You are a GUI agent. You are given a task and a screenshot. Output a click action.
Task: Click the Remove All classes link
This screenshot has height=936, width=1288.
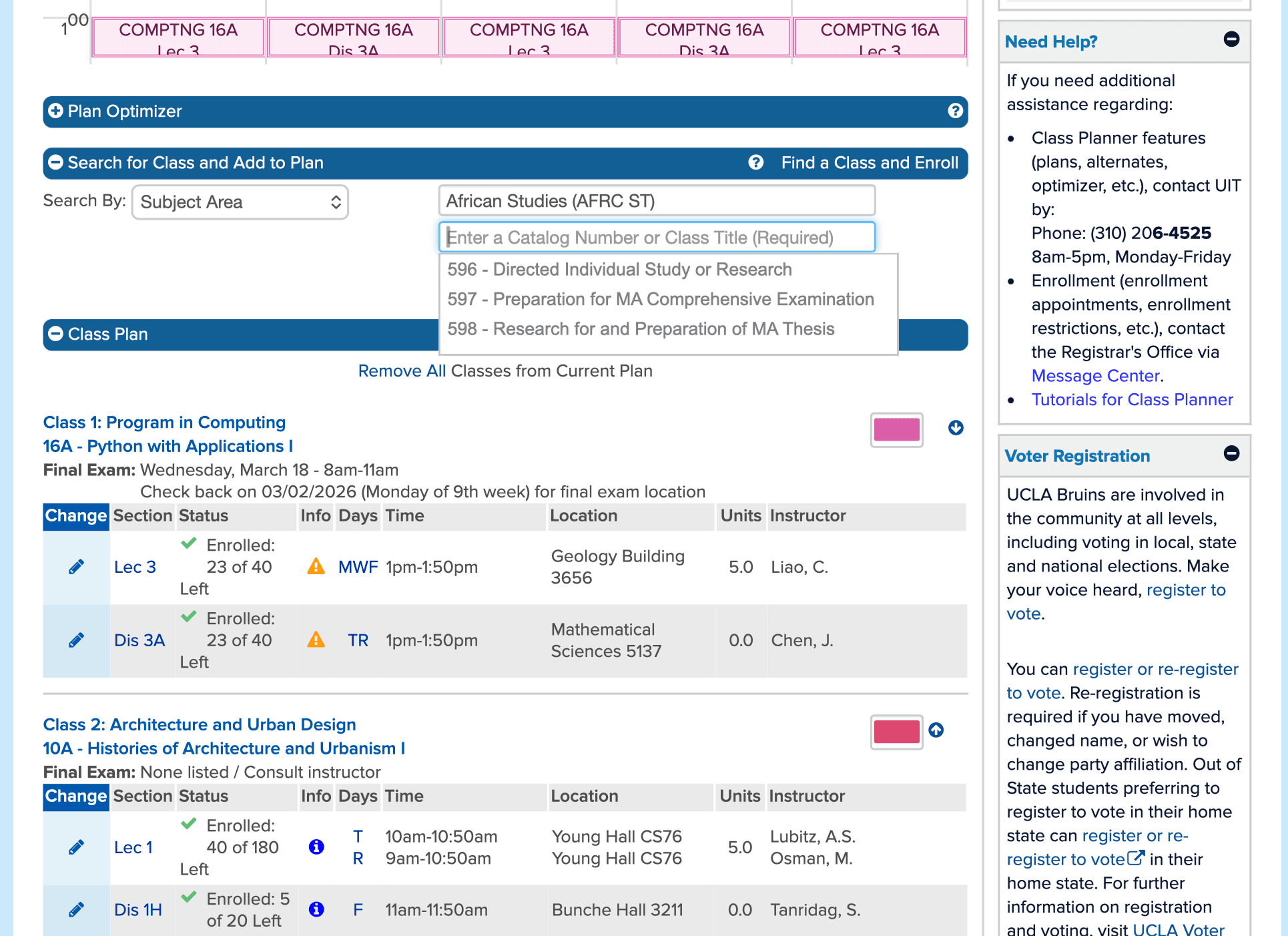402,371
